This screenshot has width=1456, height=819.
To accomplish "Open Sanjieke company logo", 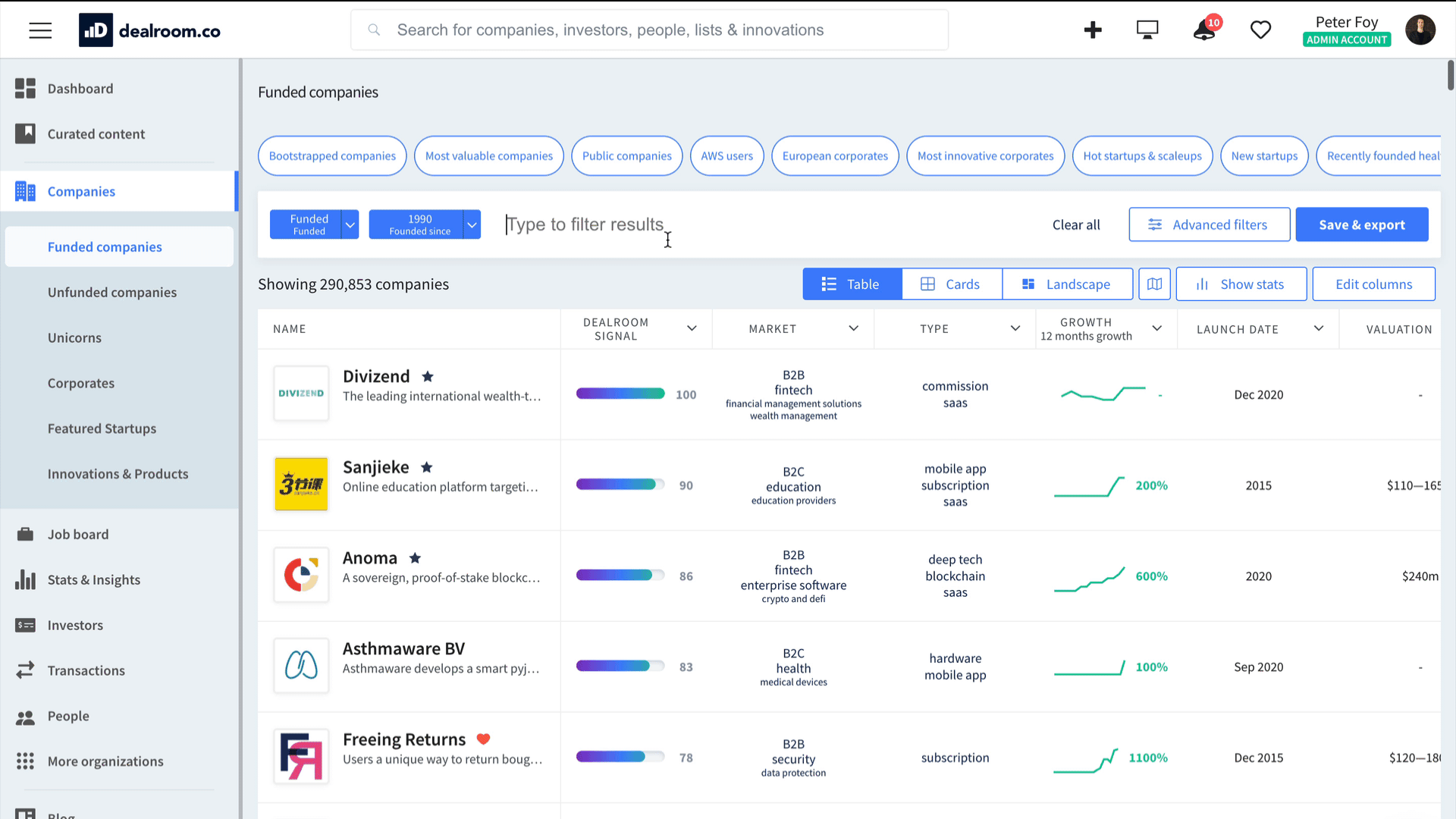I will point(301,484).
